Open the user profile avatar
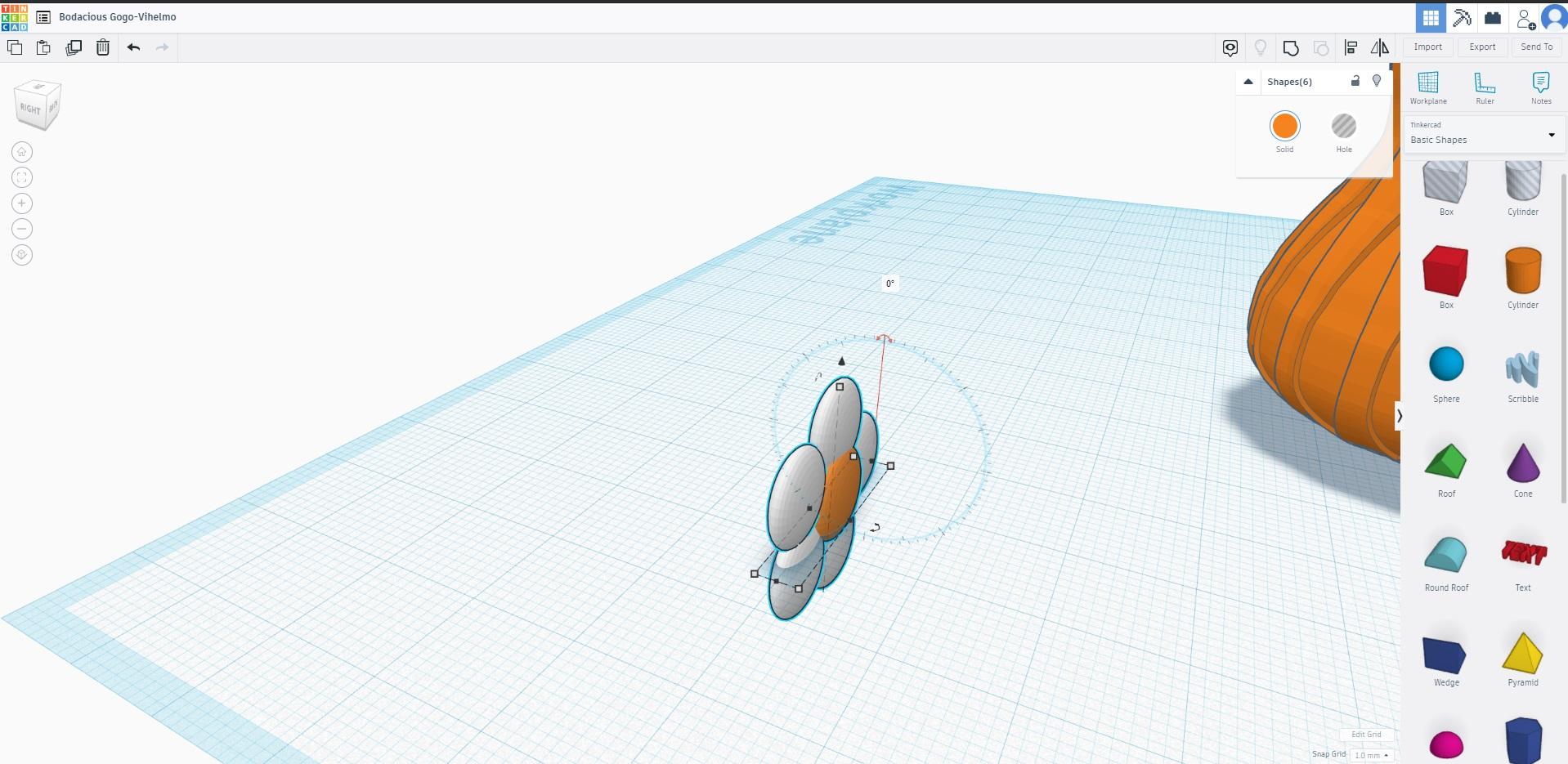Screen dimensions: 1568x764 click(x=1554, y=18)
